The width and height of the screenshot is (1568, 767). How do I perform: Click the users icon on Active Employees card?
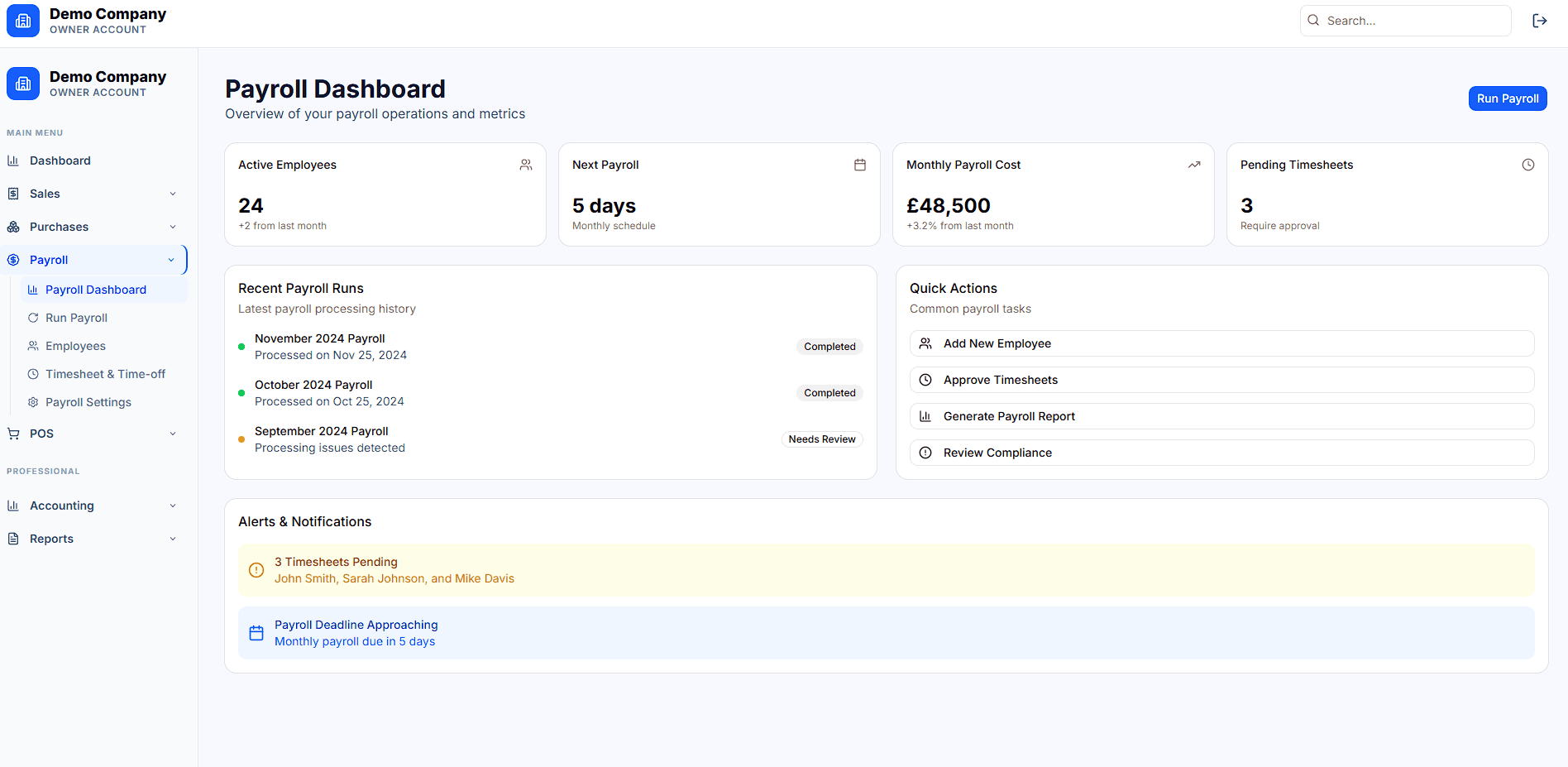coord(526,165)
